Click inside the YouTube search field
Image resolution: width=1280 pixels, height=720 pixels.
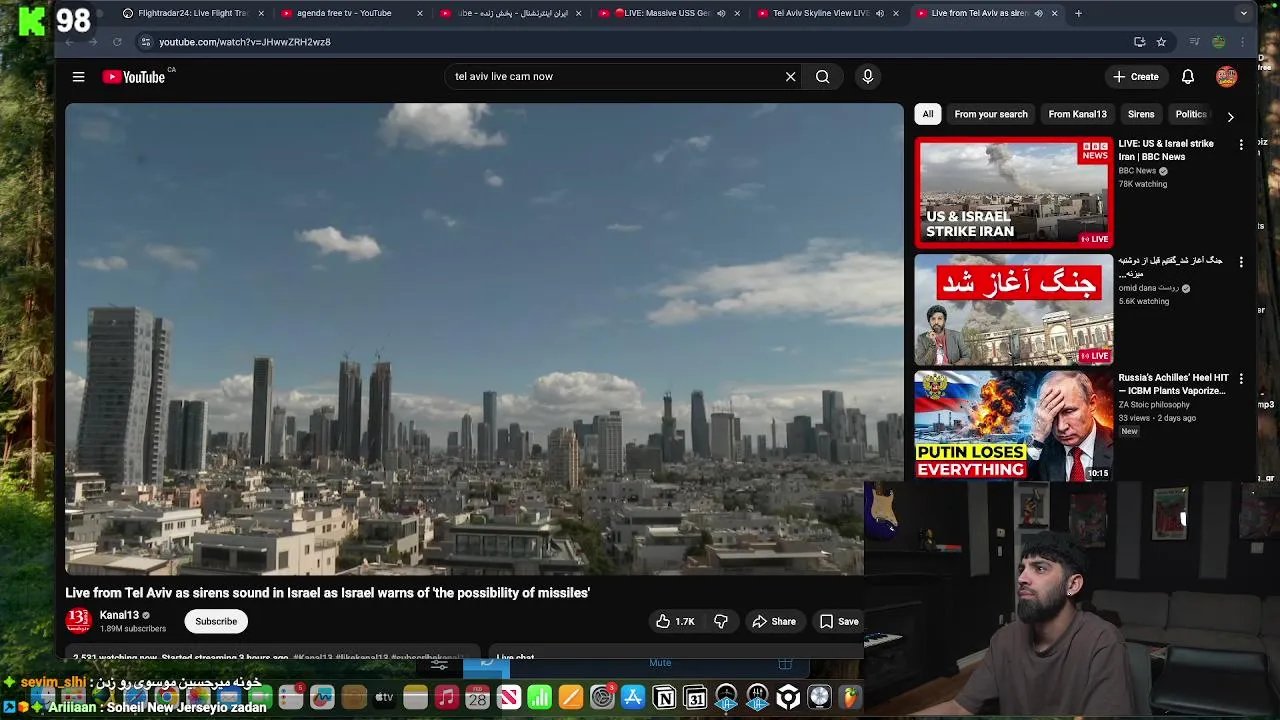point(615,76)
